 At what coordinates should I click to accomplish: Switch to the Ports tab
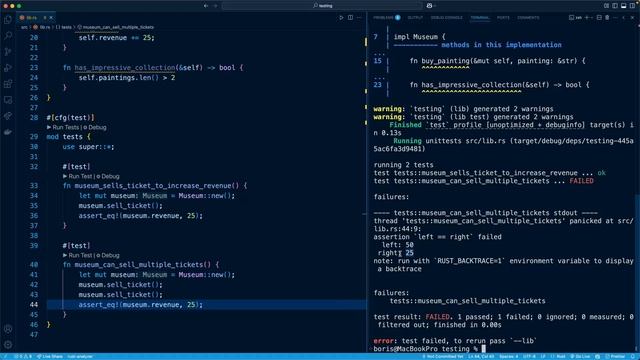[503, 18]
